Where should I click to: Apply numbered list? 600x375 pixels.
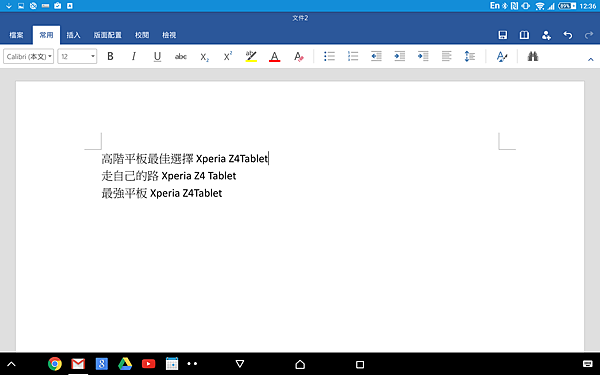tap(353, 56)
